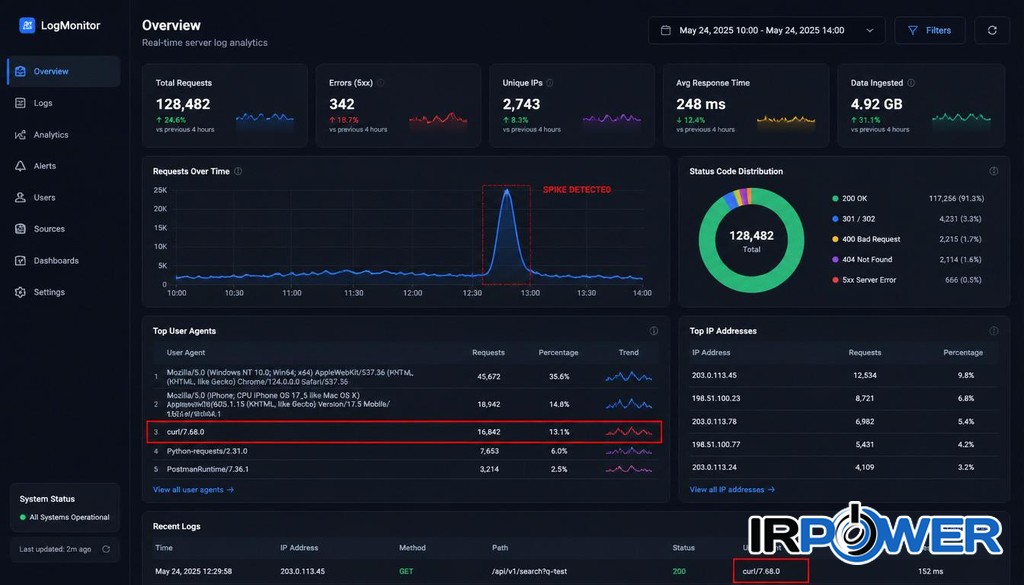The width and height of the screenshot is (1024, 585).
Task: Click the Status Code Distribution info icon
Action: pos(993,171)
